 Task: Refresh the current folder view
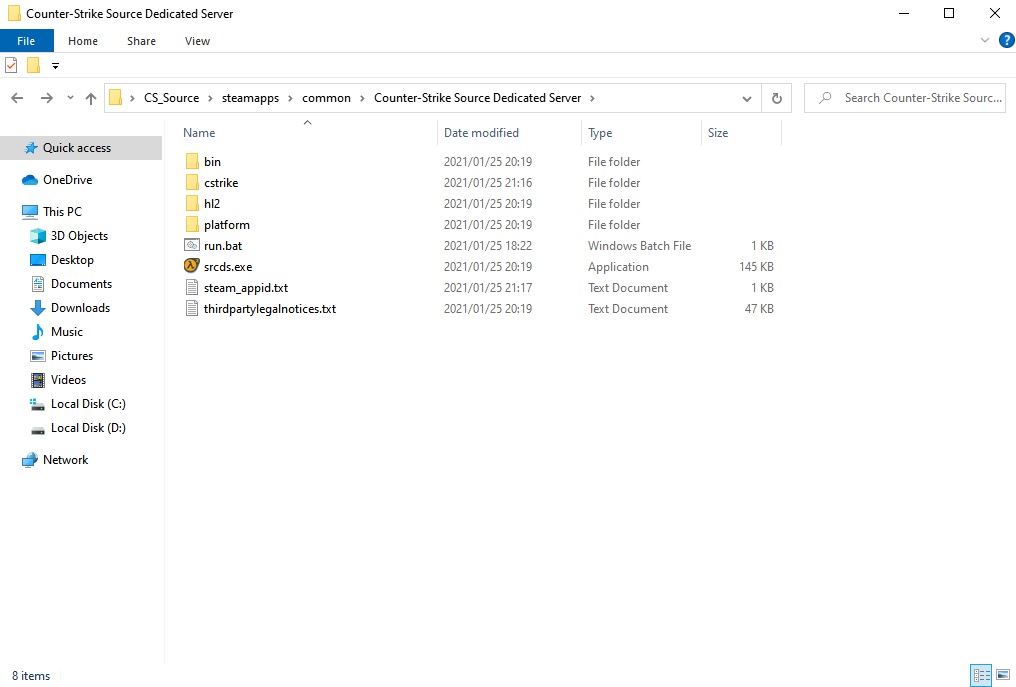point(776,98)
